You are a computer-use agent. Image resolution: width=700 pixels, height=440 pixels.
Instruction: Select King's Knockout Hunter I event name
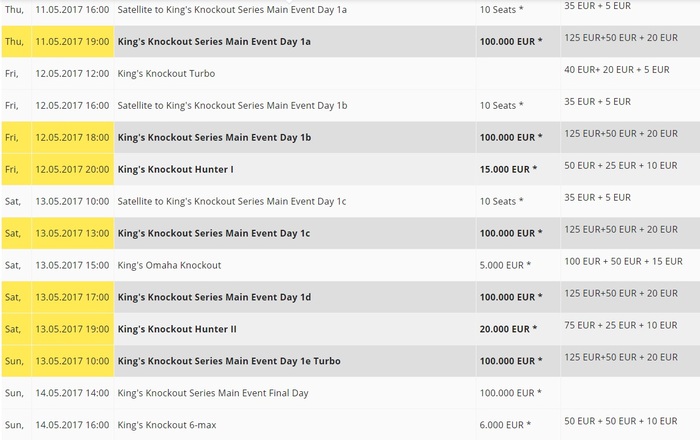(x=176, y=169)
